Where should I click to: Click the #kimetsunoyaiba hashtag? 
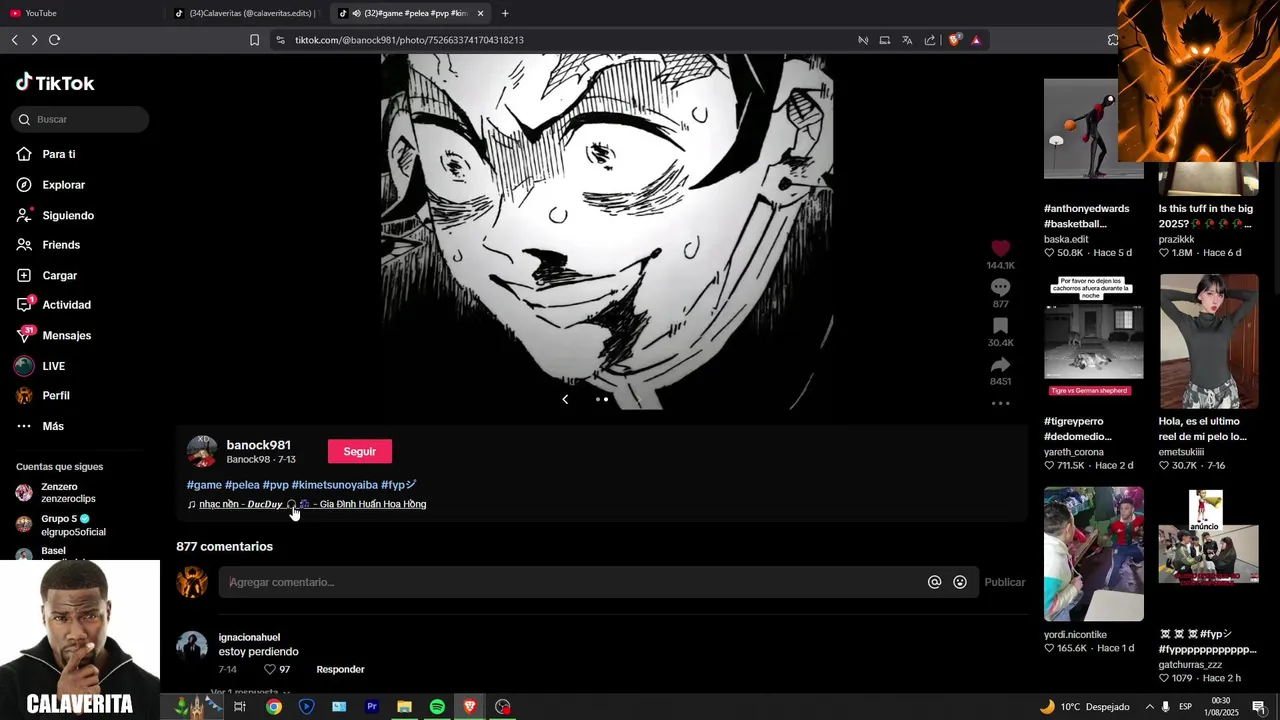point(335,485)
